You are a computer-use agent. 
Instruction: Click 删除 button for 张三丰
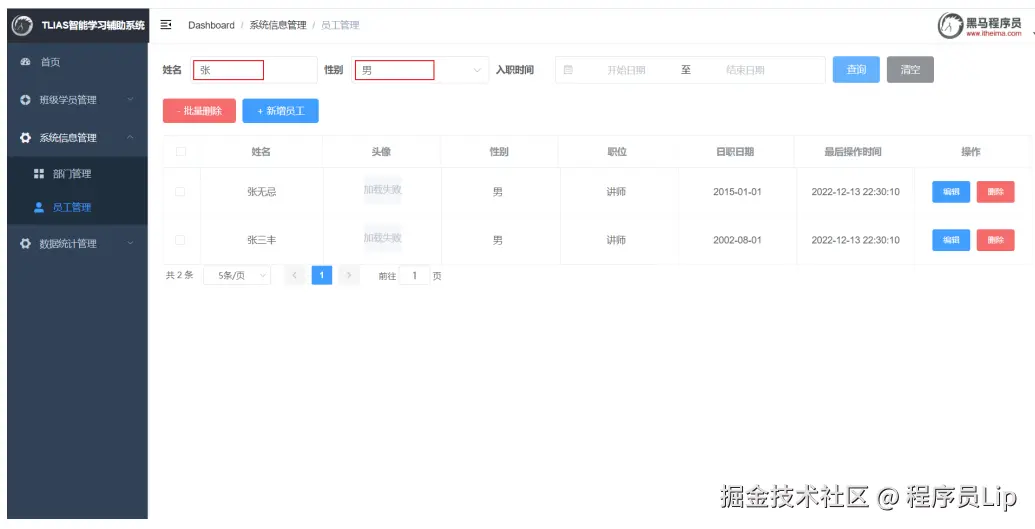coord(995,240)
